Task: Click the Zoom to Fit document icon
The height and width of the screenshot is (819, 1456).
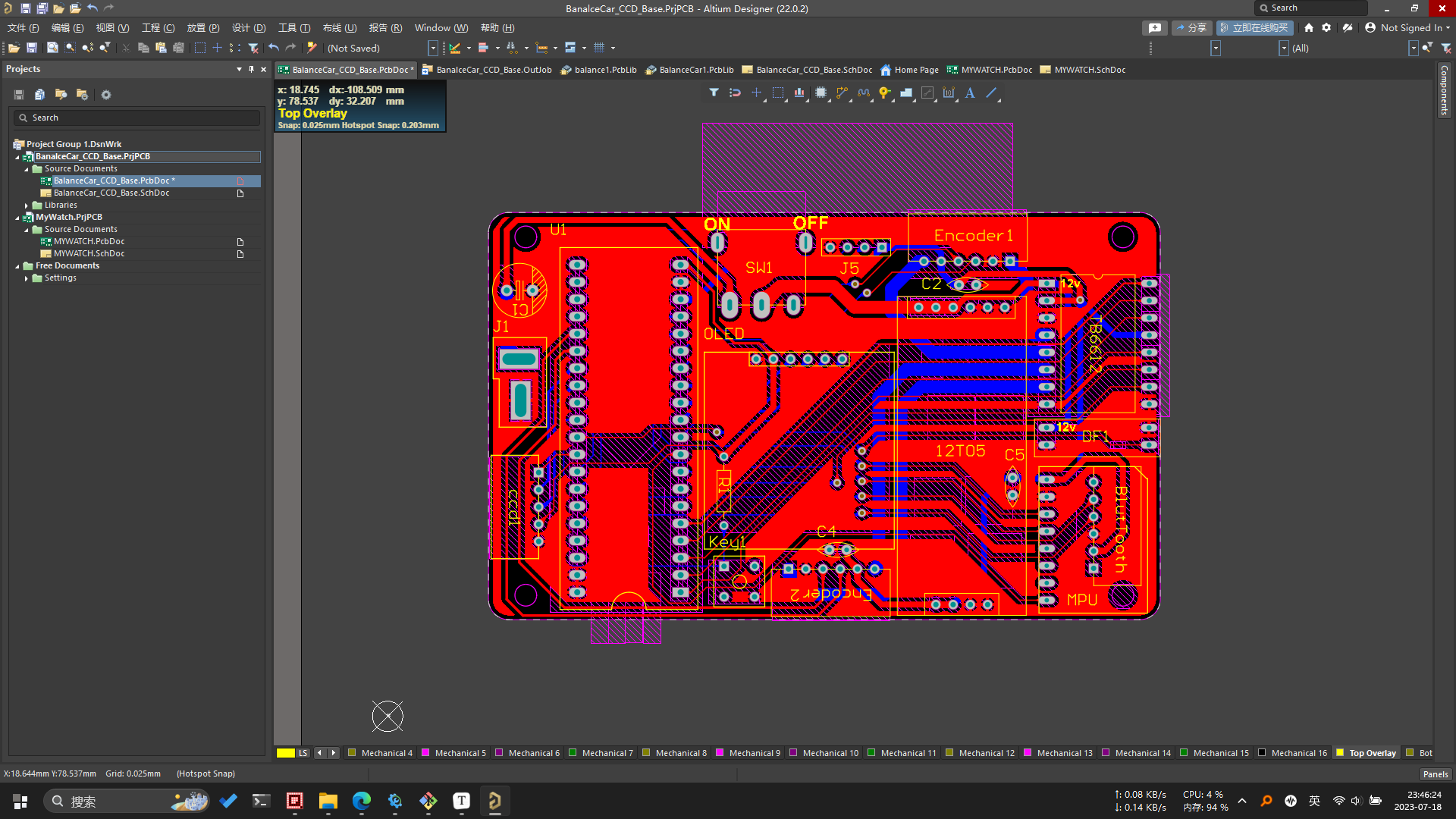Action: 52,48
